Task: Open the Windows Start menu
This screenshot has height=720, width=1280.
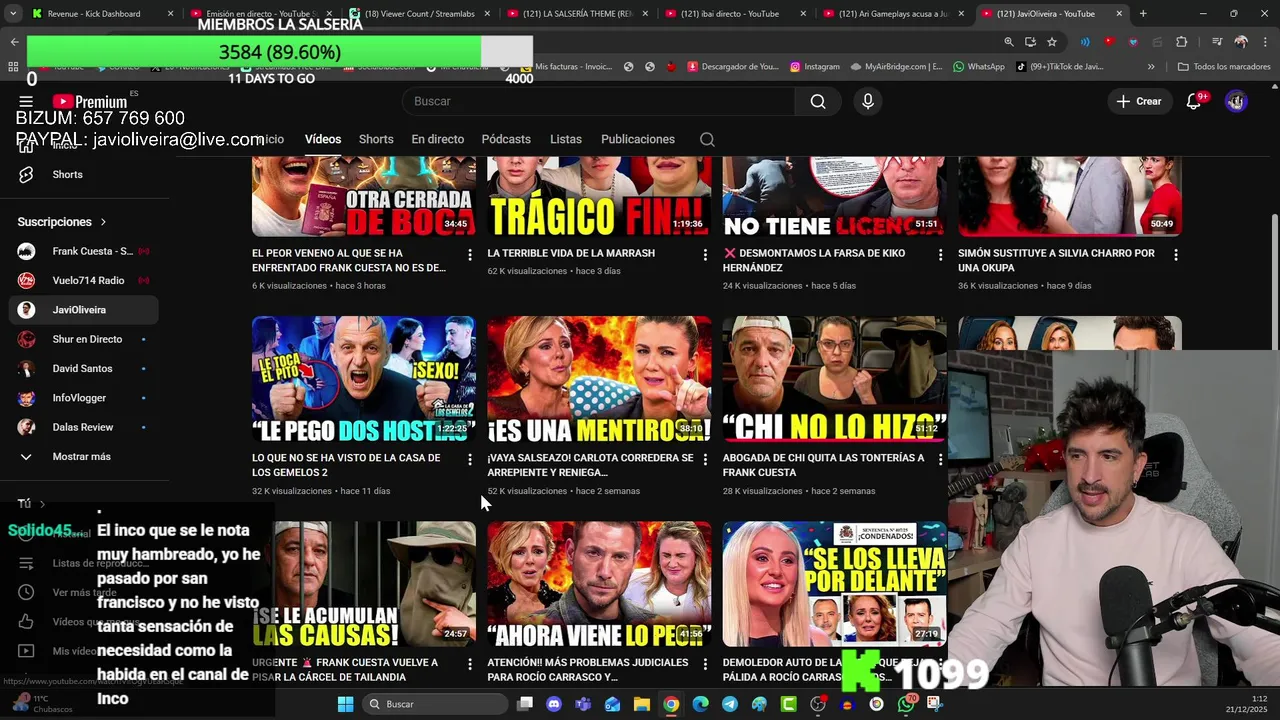Action: (345, 704)
